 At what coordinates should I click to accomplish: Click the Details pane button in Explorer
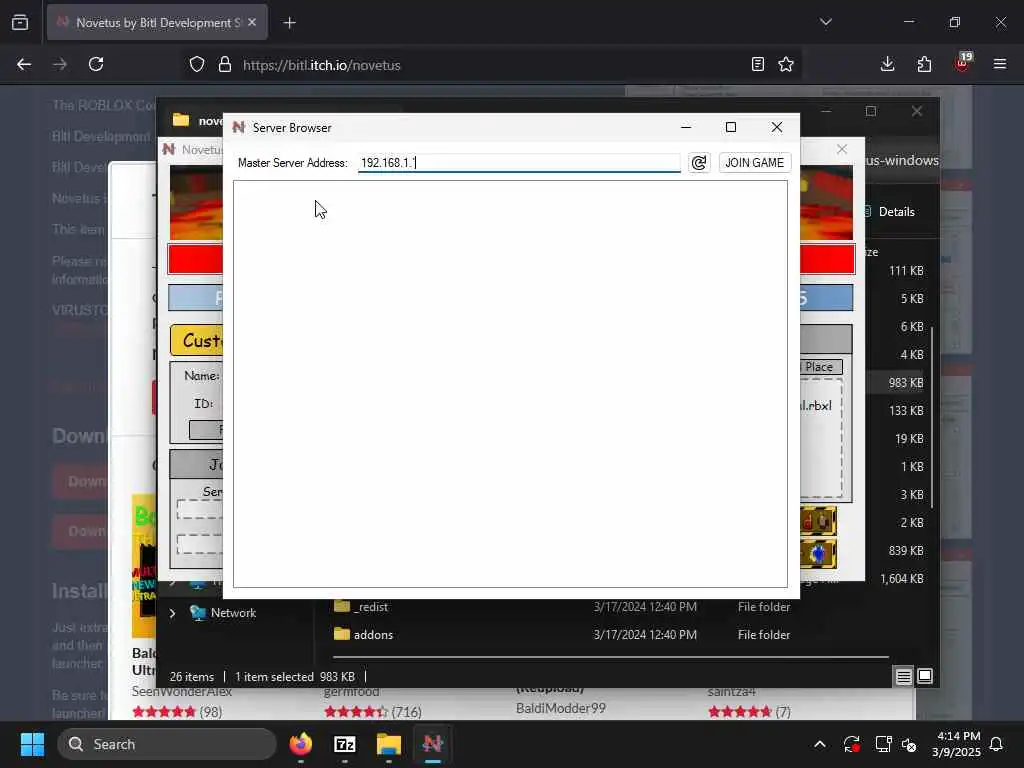(x=890, y=212)
